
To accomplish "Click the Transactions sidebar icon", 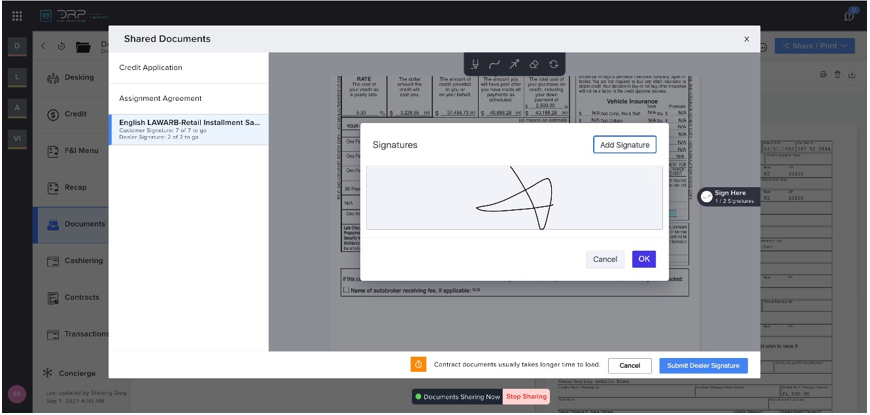I will pos(53,334).
